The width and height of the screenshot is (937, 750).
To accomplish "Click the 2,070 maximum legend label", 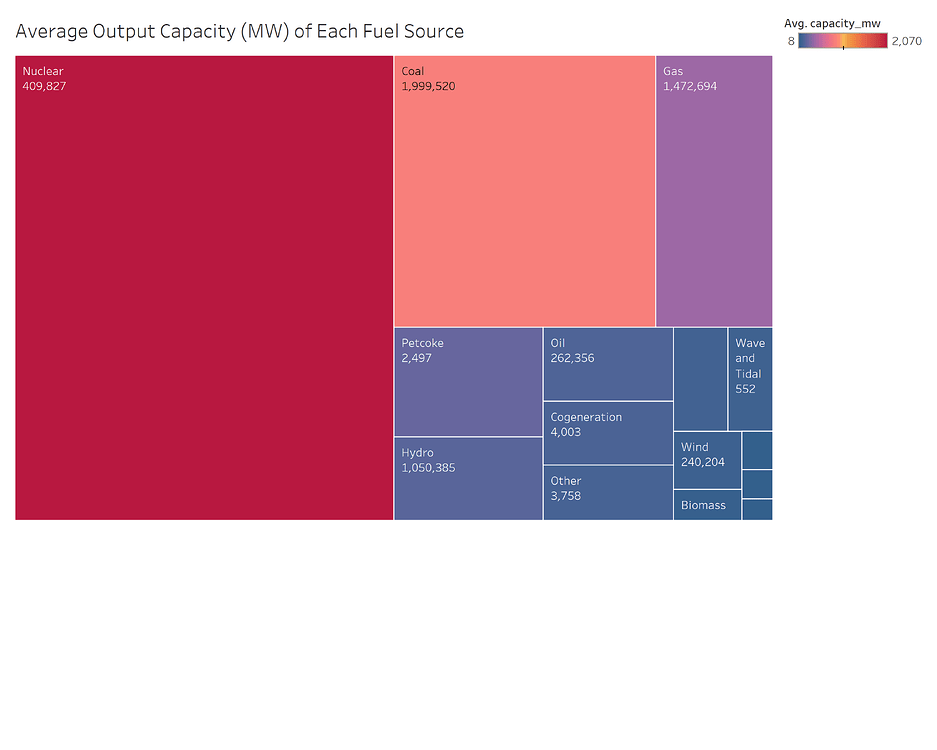I will (906, 41).
